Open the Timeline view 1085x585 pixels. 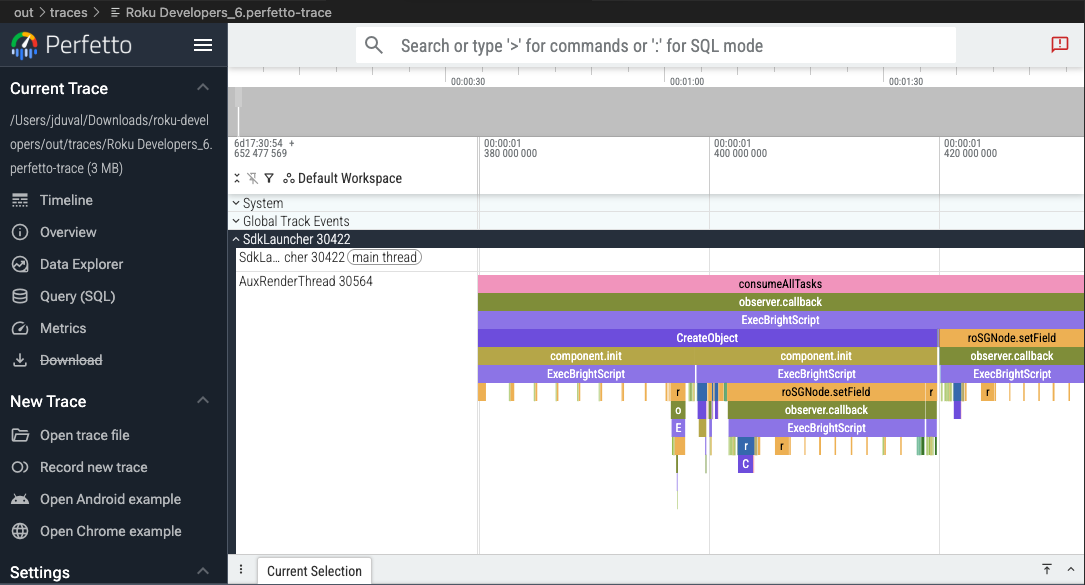(66, 200)
